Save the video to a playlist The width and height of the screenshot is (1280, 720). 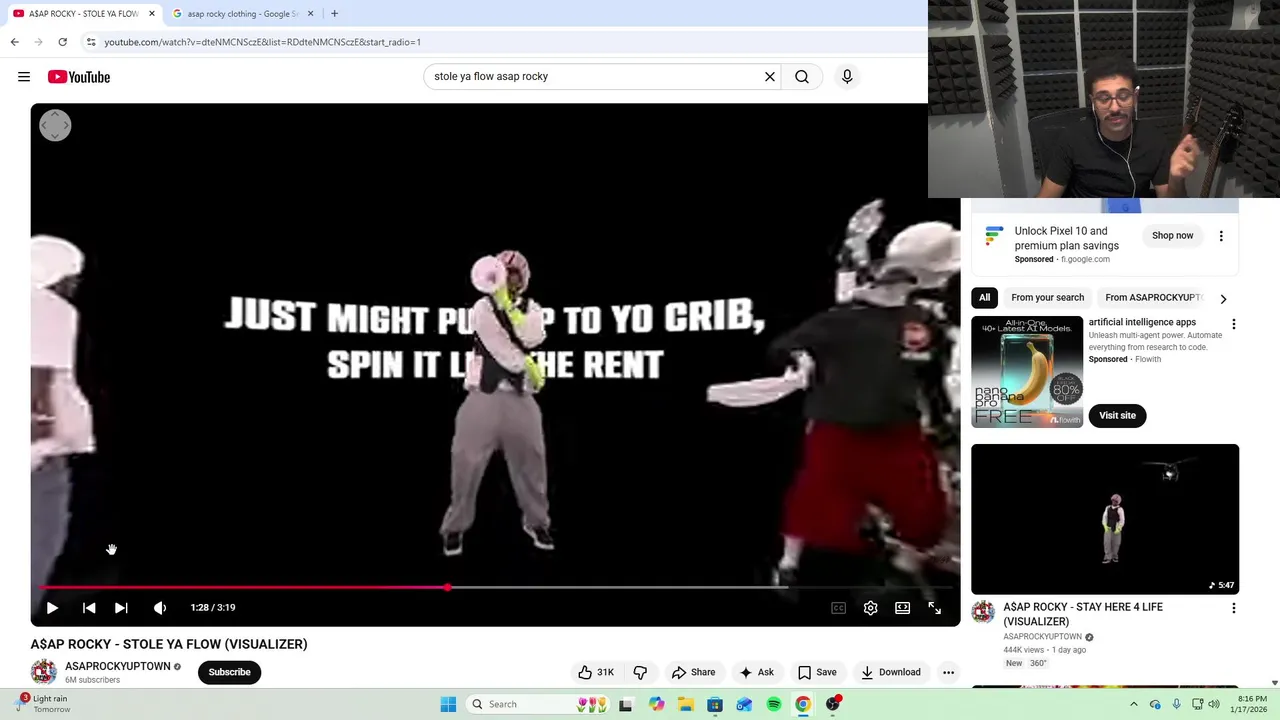[817, 672]
